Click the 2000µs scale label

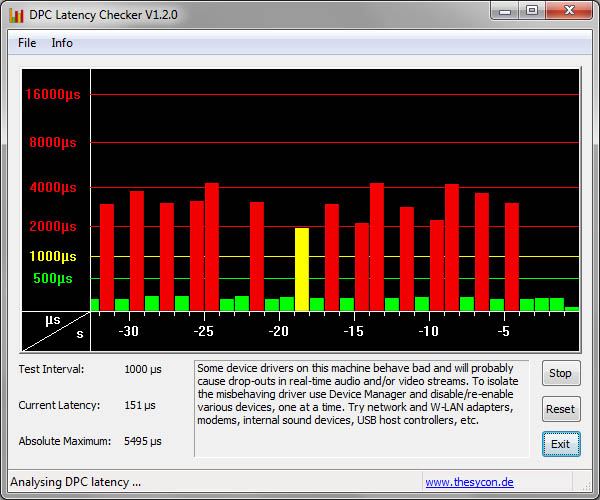(53, 226)
